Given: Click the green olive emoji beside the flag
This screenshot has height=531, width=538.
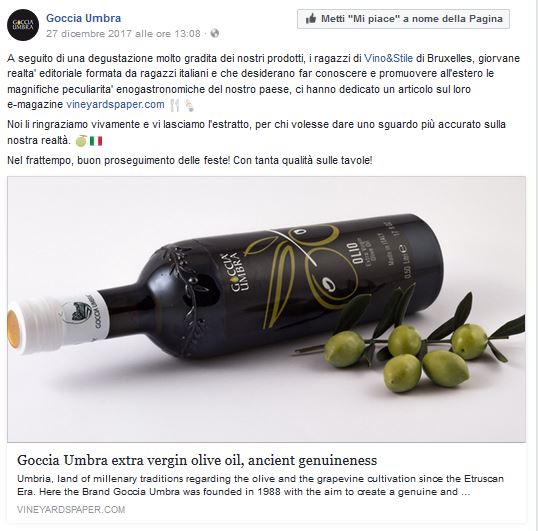Looking at the screenshot, I should [81, 141].
